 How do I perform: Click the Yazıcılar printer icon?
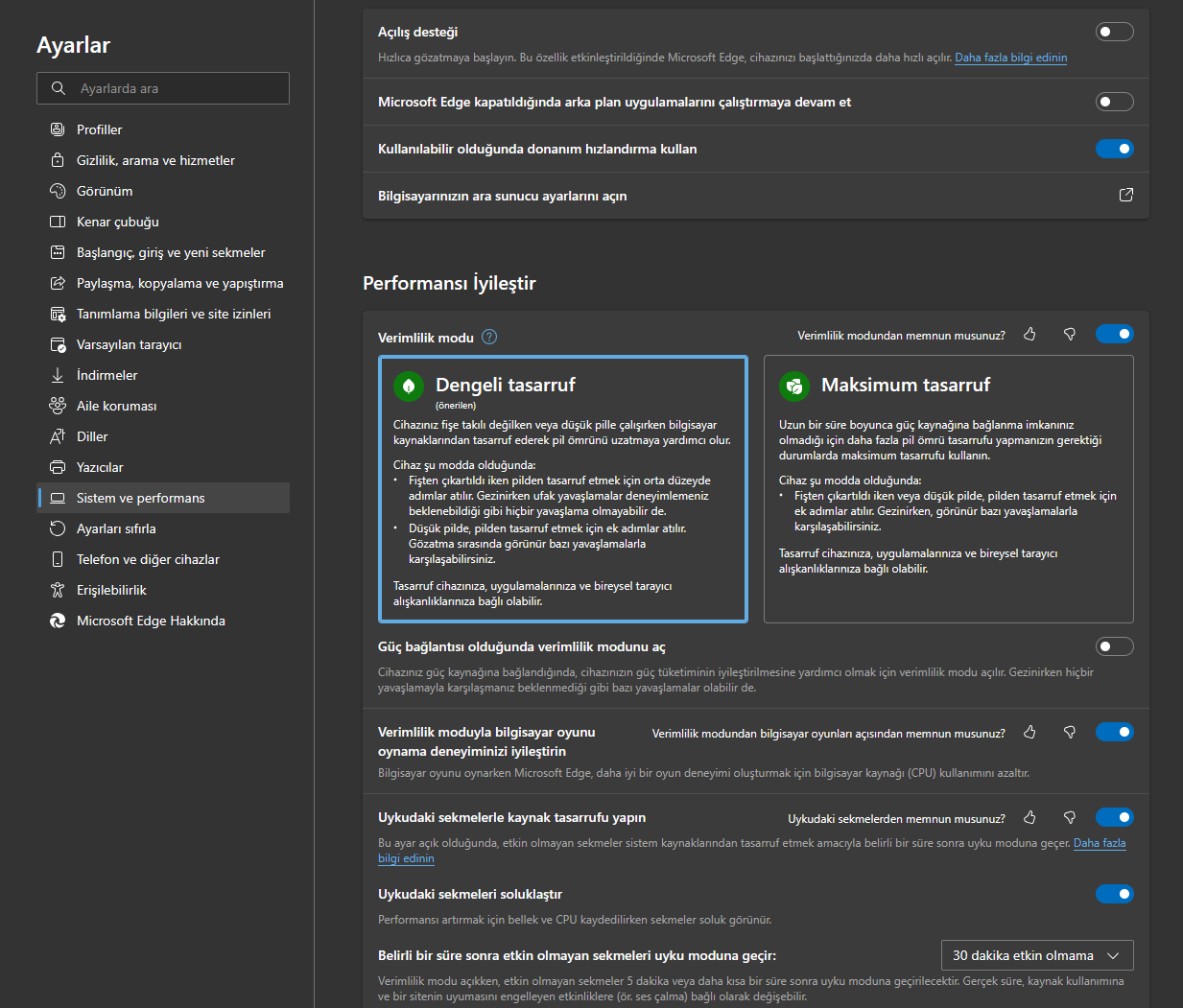click(x=58, y=467)
